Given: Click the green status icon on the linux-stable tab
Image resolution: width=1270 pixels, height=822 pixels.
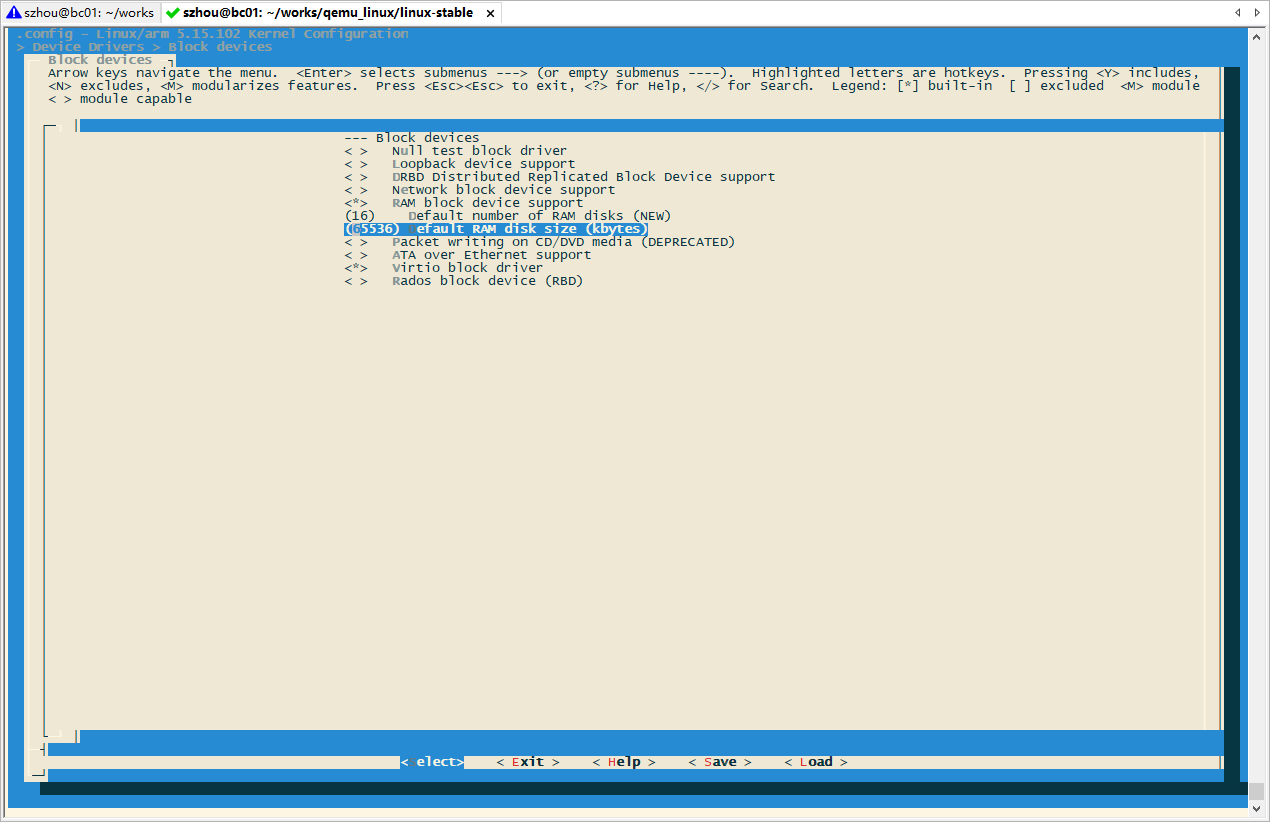Looking at the screenshot, I should pyautogui.click(x=174, y=13).
